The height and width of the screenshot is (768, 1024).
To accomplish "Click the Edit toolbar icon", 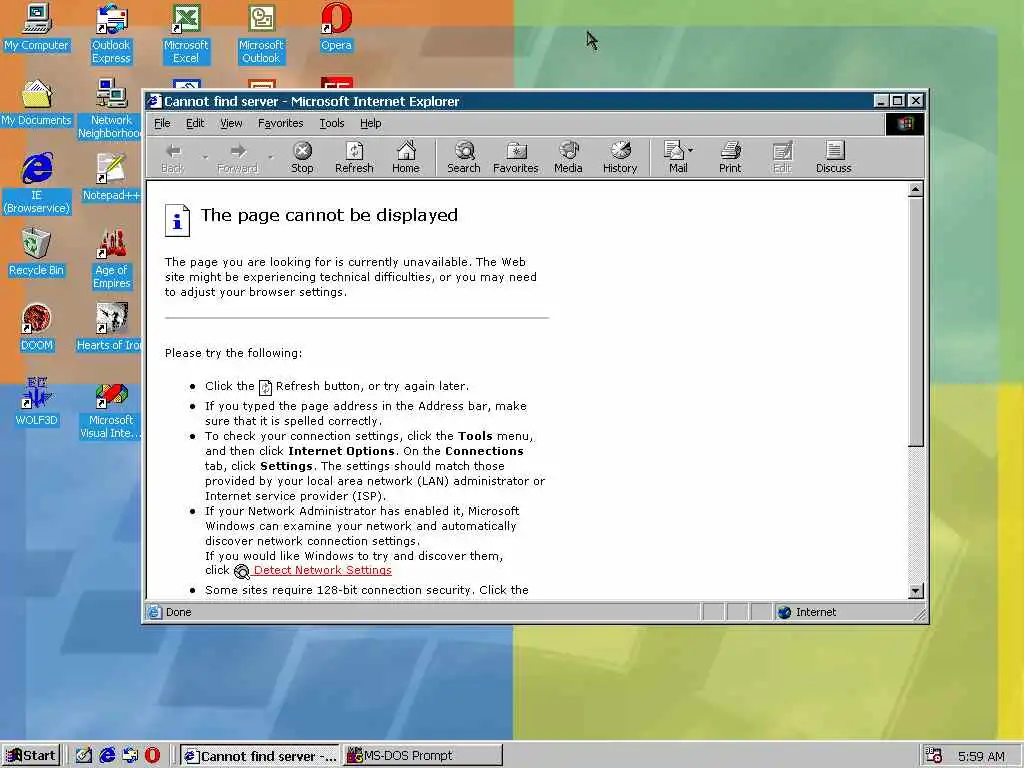I will (x=782, y=157).
